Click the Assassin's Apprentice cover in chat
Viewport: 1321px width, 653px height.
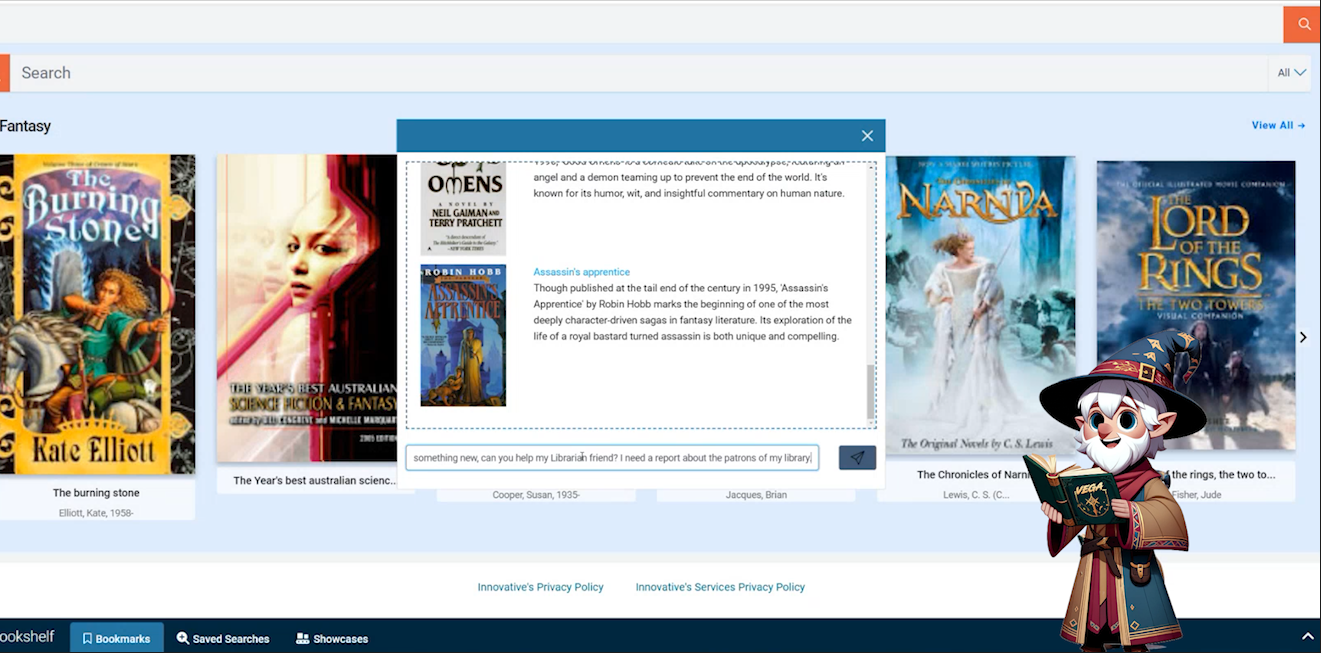(x=463, y=335)
